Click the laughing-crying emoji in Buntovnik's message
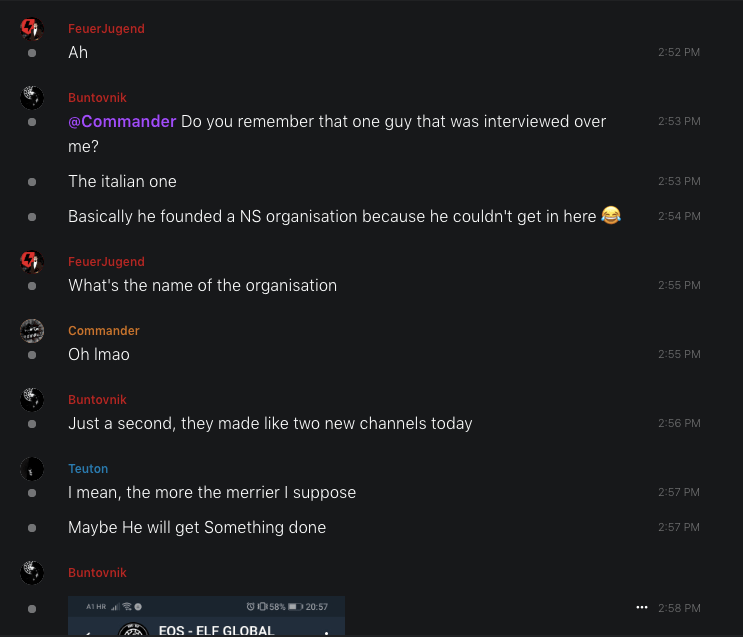Screen dimensions: 743x637 point(611,215)
